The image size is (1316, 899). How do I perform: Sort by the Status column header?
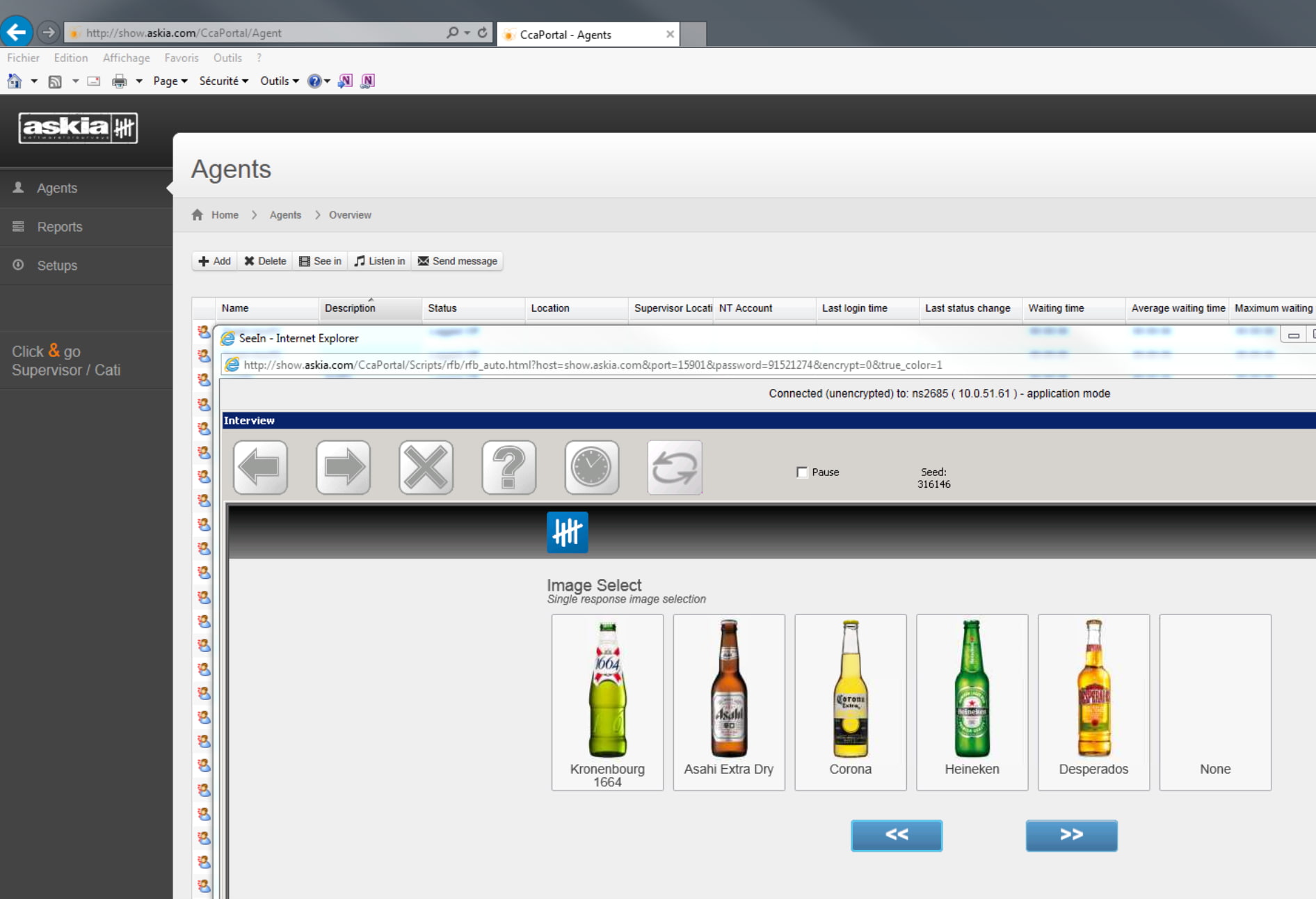pos(442,308)
